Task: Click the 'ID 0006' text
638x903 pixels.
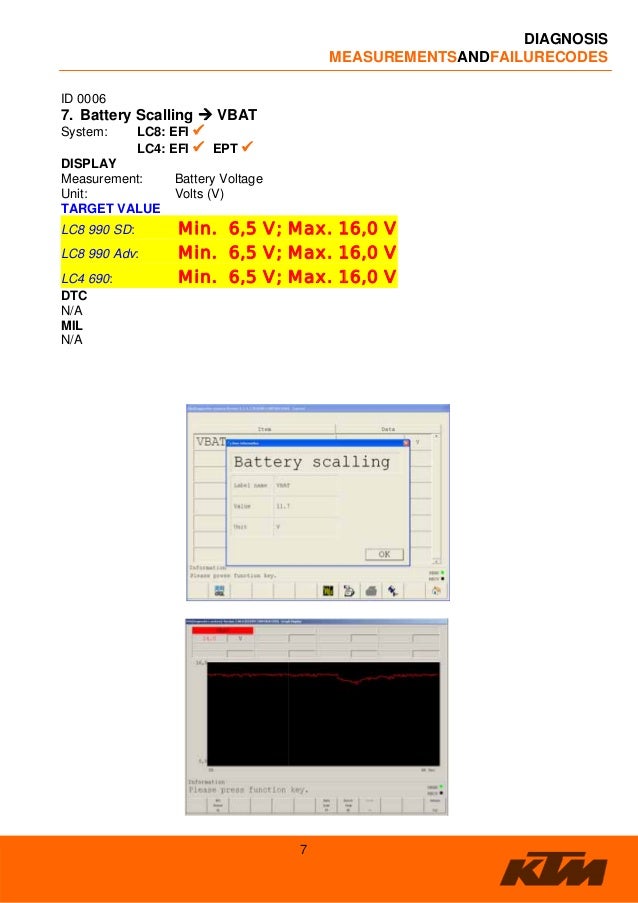Action: (x=83, y=98)
